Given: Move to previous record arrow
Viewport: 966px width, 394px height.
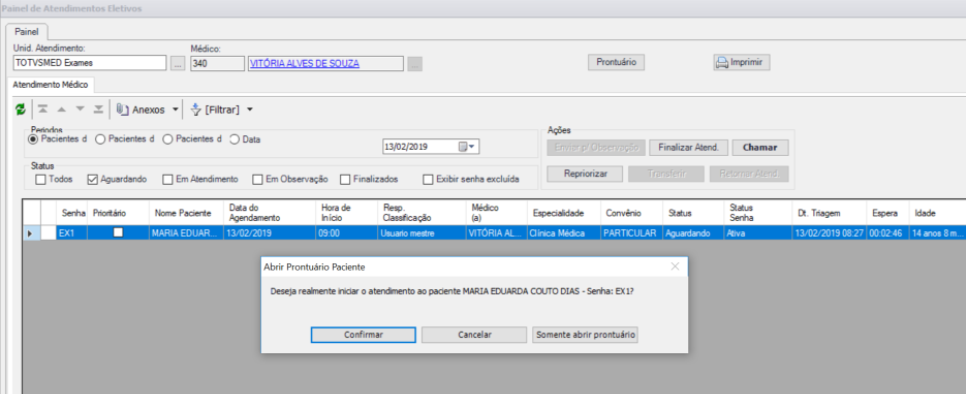Looking at the screenshot, I should pyautogui.click(x=61, y=110).
